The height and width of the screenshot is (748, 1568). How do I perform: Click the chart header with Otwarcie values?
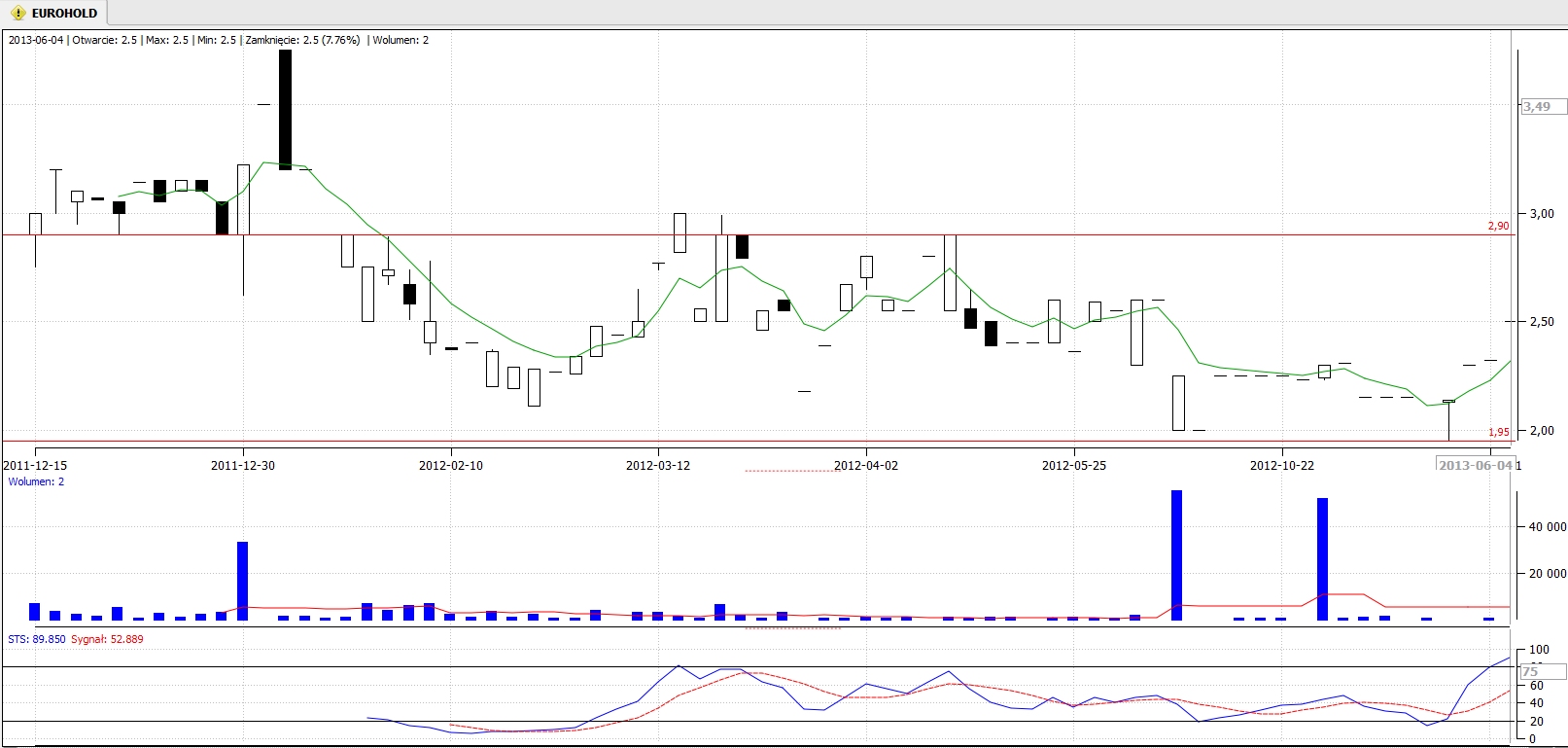point(218,40)
